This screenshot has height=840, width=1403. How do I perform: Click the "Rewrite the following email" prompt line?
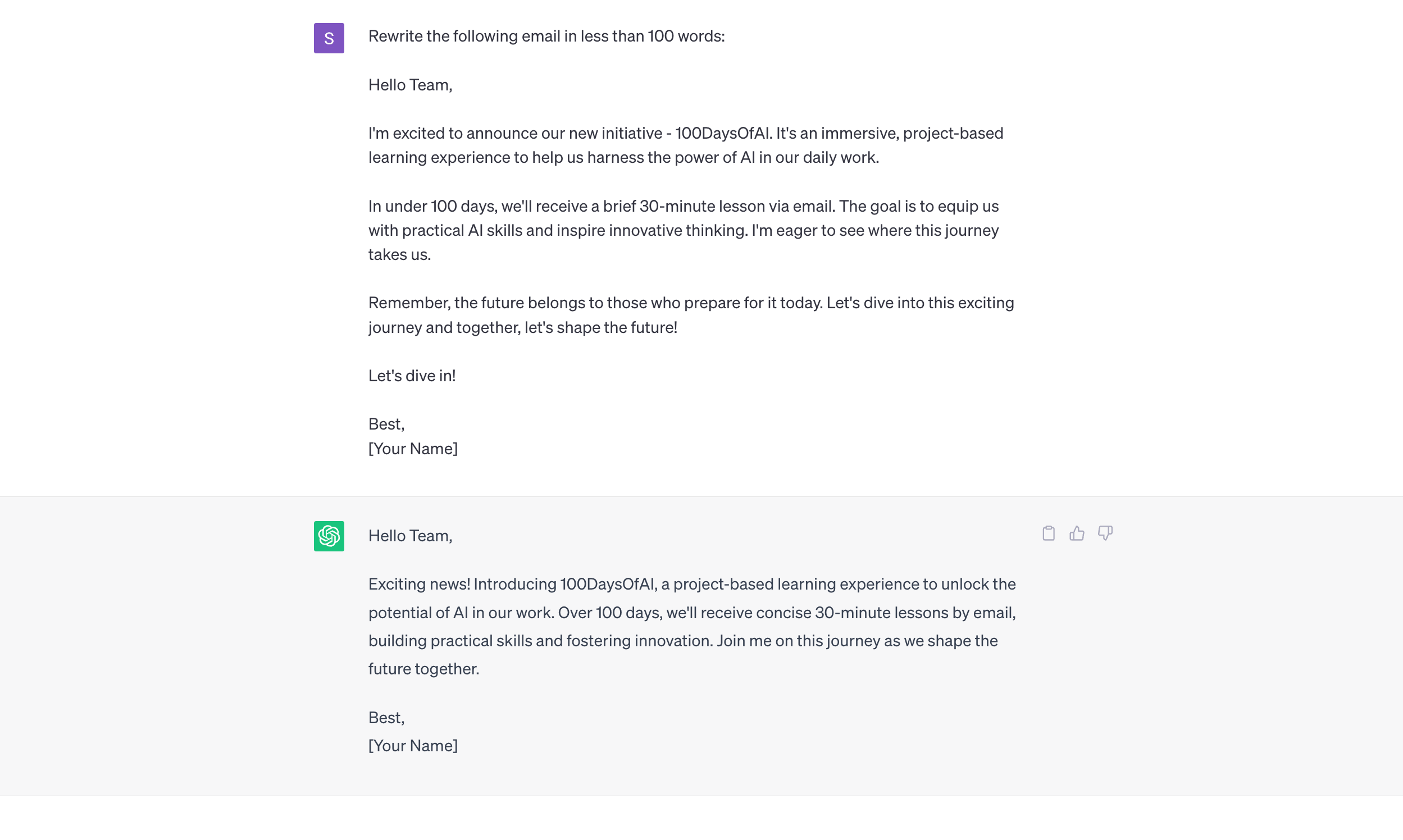546,36
